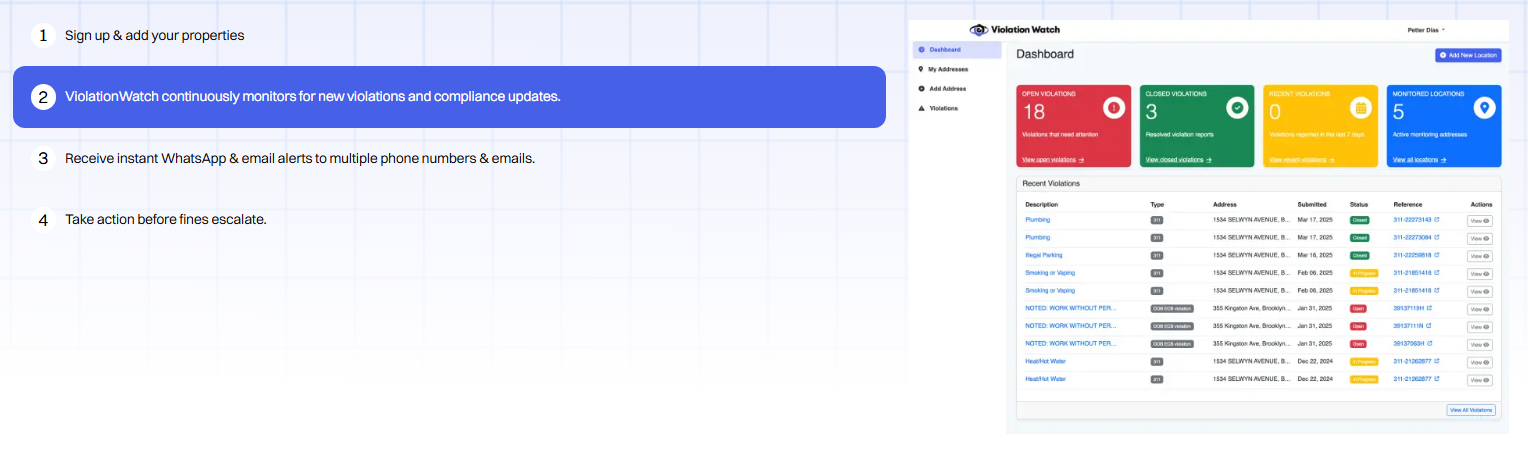1528x457 pixels.
Task: Select step 2 ViolationWatch continuously monitors
Action: pyautogui.click(x=449, y=97)
